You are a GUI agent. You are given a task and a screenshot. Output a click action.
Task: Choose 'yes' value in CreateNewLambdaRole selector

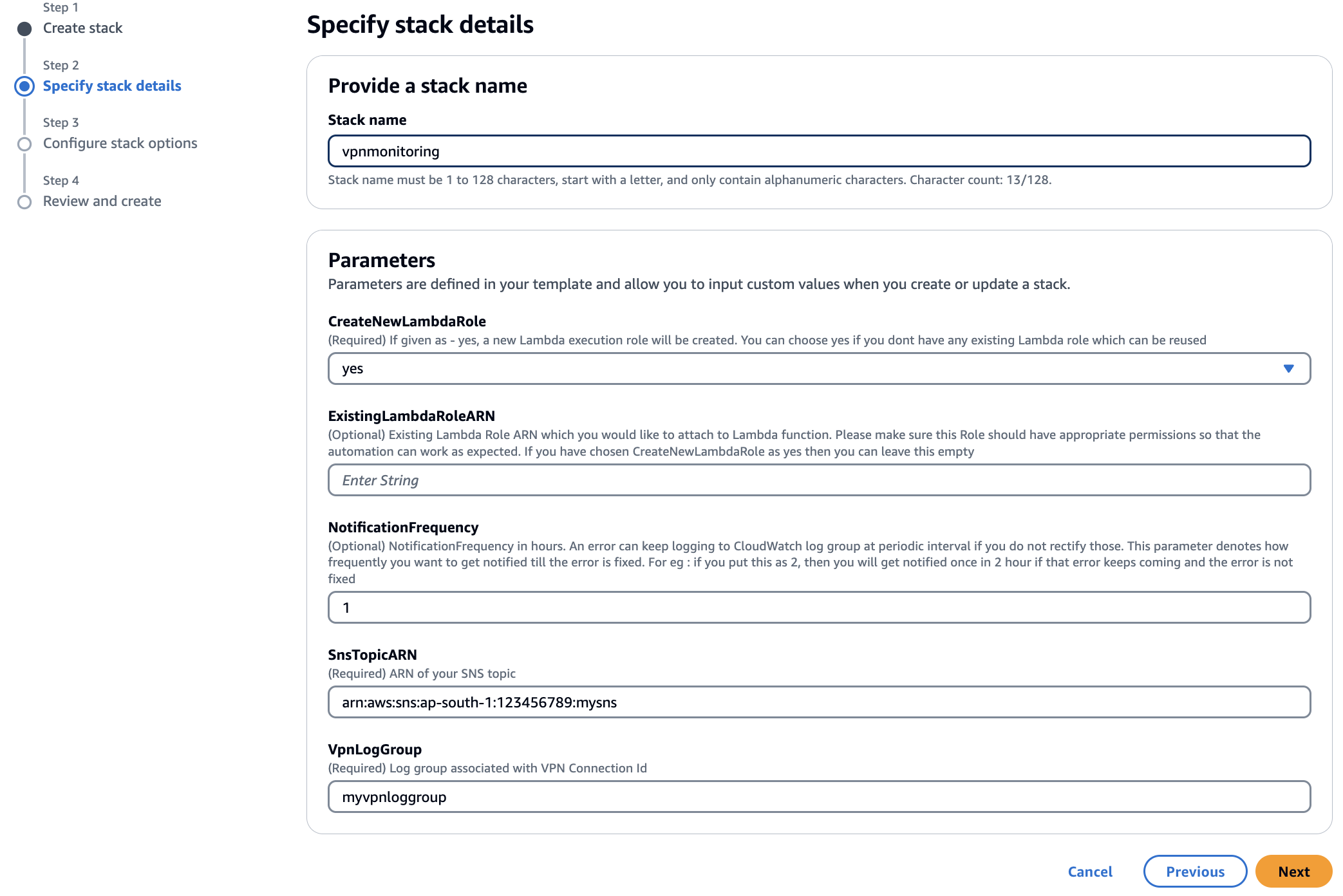click(x=353, y=368)
